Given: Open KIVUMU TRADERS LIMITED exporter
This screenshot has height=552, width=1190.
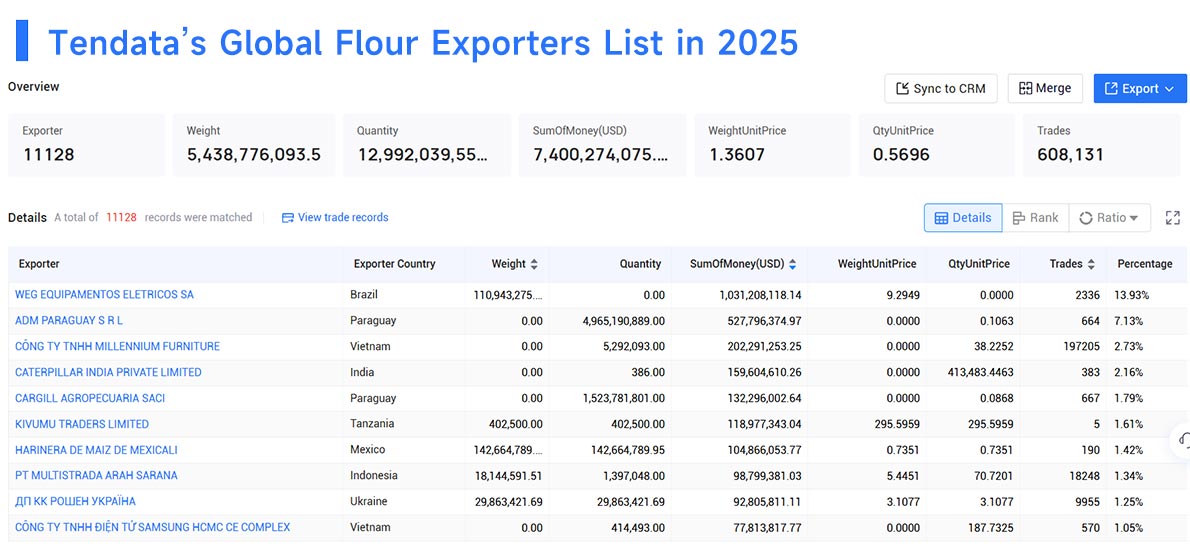Looking at the screenshot, I should (x=82, y=424).
